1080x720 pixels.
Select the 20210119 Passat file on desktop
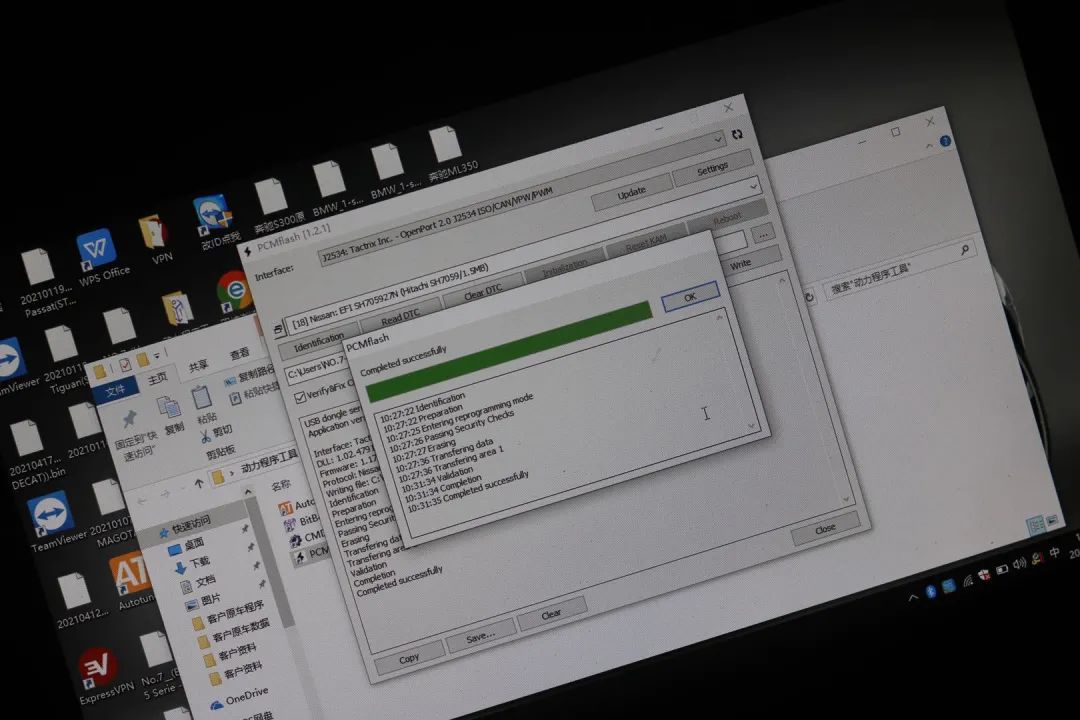coord(42,282)
